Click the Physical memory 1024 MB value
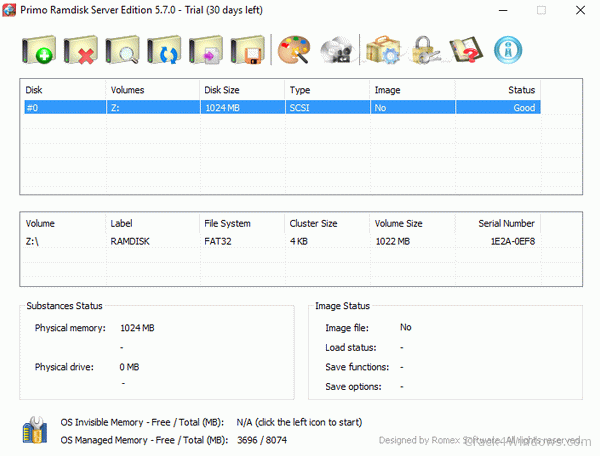 coord(137,328)
